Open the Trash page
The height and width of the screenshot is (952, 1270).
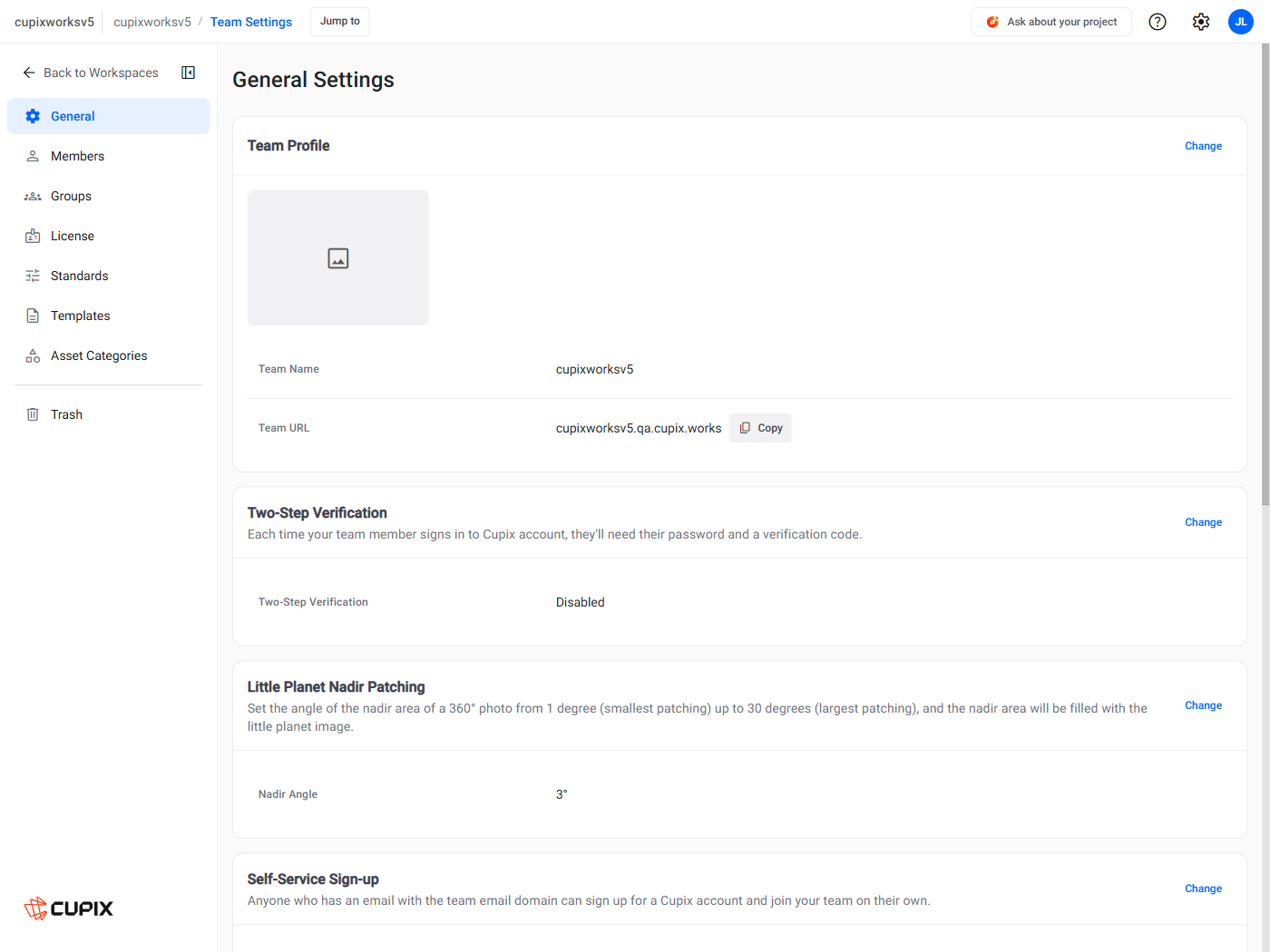click(x=109, y=414)
